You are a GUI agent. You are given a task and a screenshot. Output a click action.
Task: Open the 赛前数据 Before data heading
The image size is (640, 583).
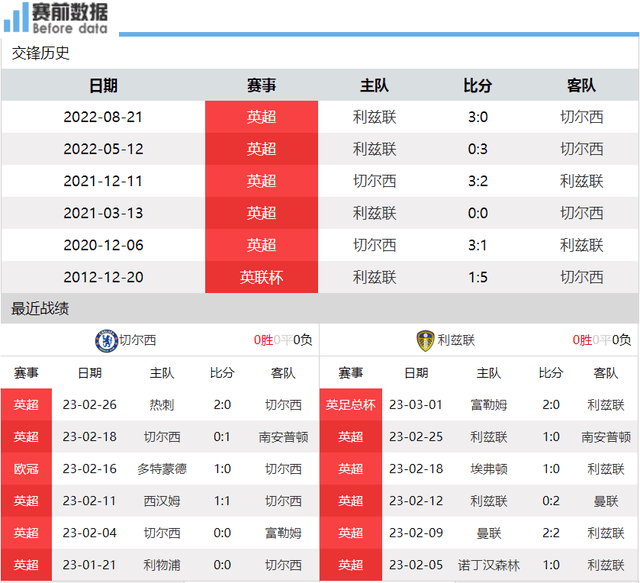(x=70, y=18)
